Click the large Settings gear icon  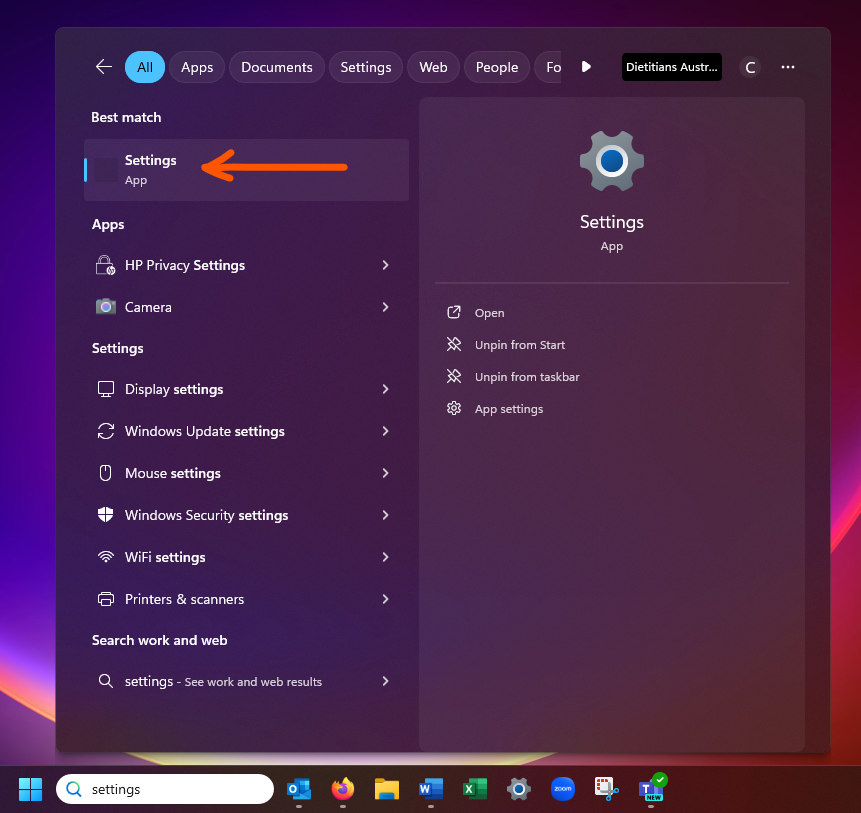[612, 161]
